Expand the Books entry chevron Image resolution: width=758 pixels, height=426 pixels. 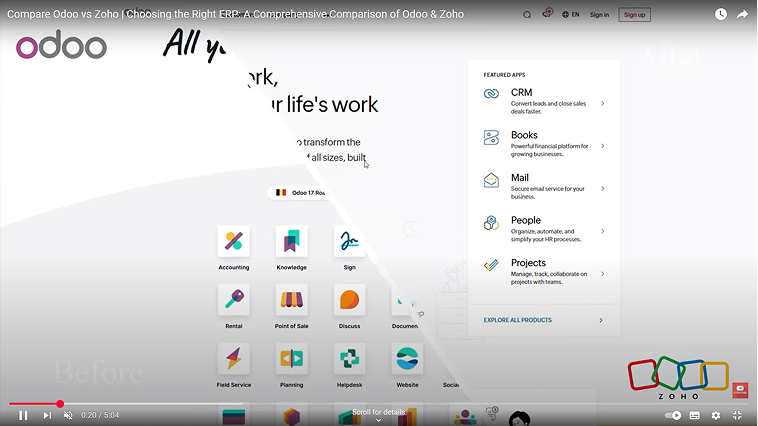click(602, 146)
